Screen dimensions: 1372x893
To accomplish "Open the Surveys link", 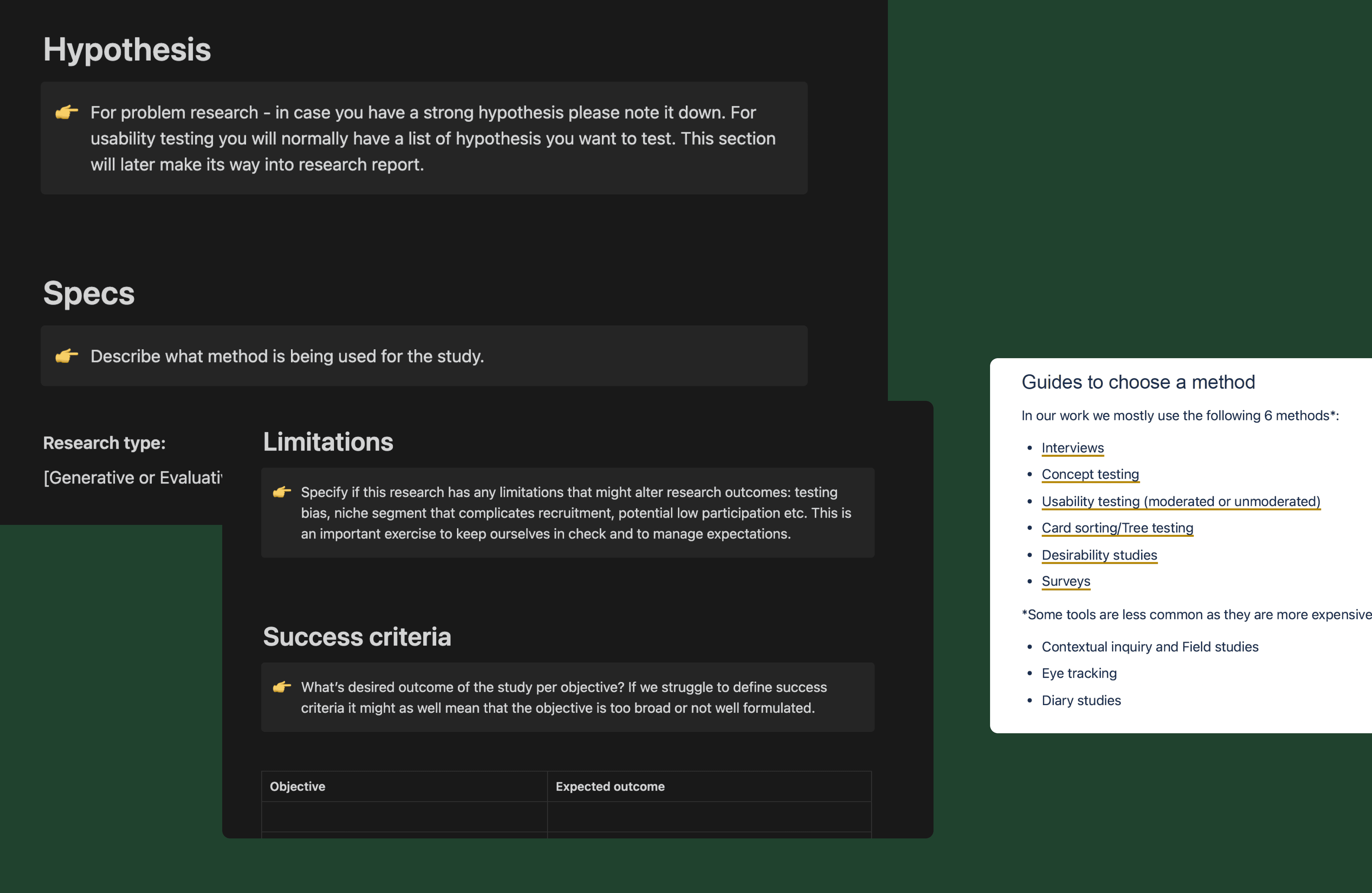I will (1065, 581).
